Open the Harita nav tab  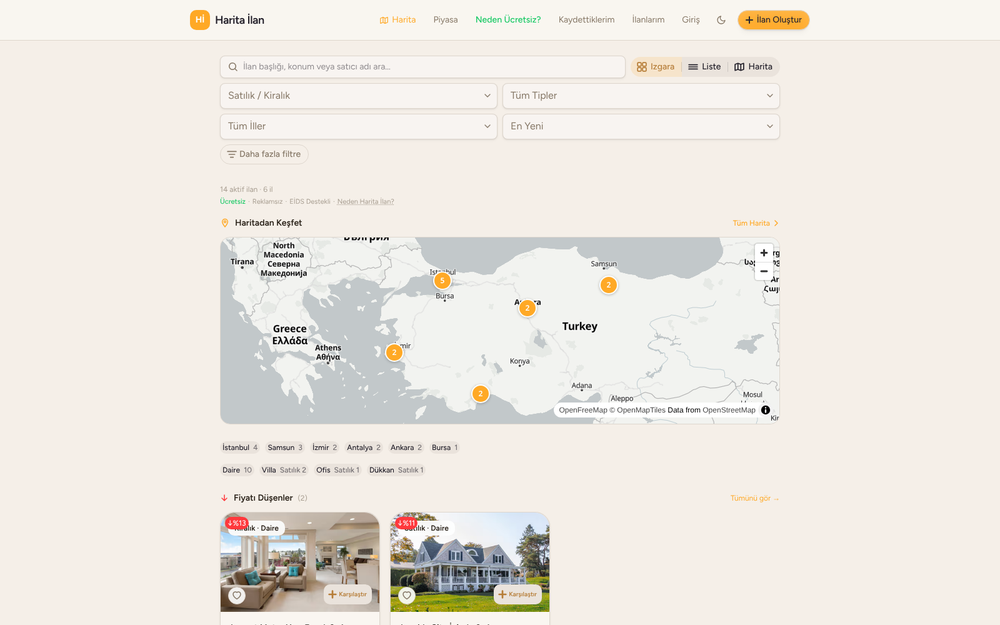point(397,20)
